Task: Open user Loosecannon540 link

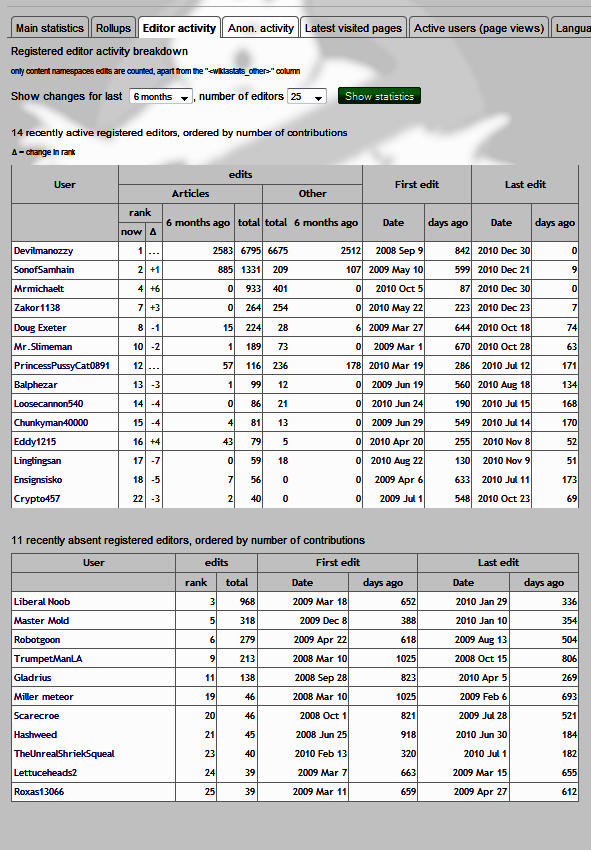Action: [49, 404]
